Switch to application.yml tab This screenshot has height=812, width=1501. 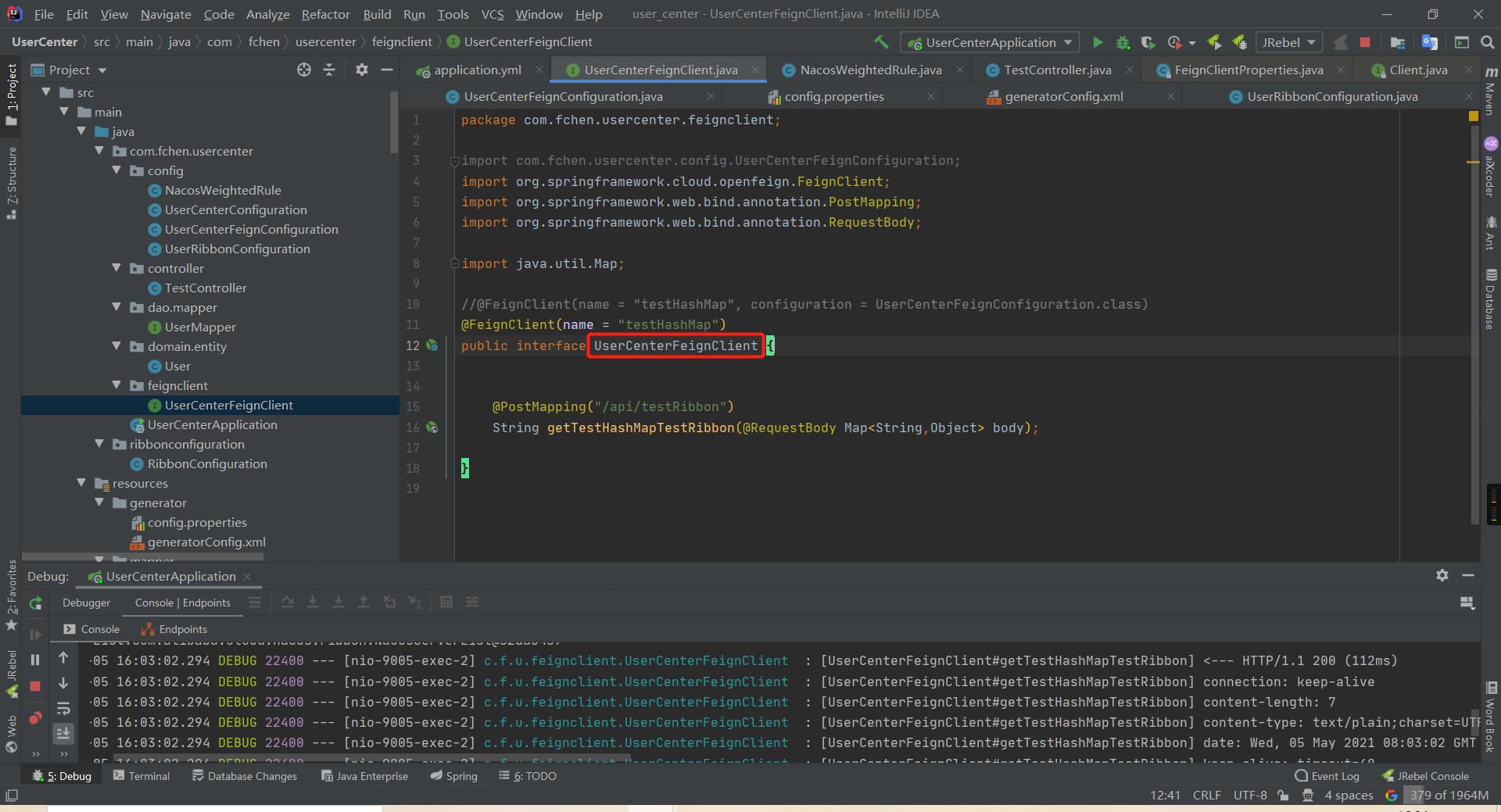click(477, 70)
